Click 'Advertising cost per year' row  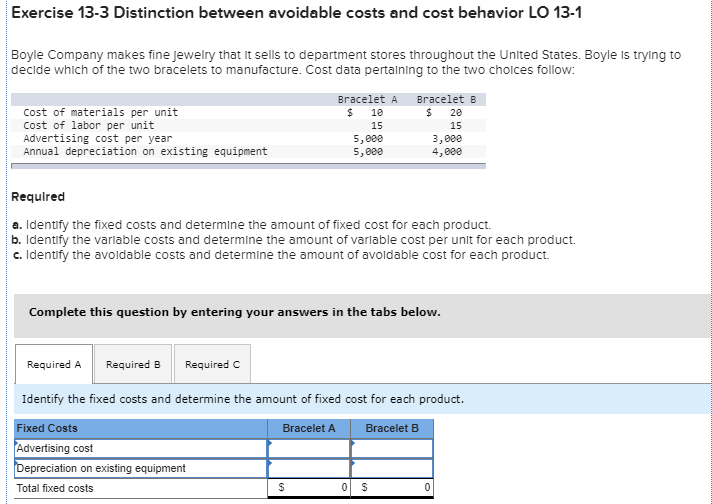click(x=248, y=138)
